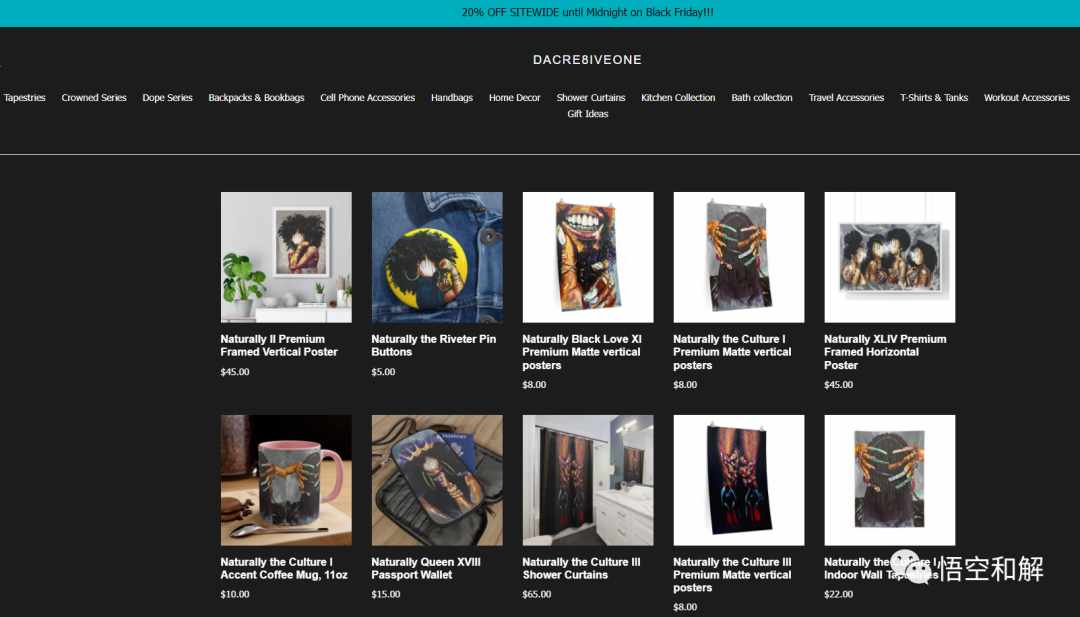Click the $8.00 price of Culture I Matte posters

685,385
